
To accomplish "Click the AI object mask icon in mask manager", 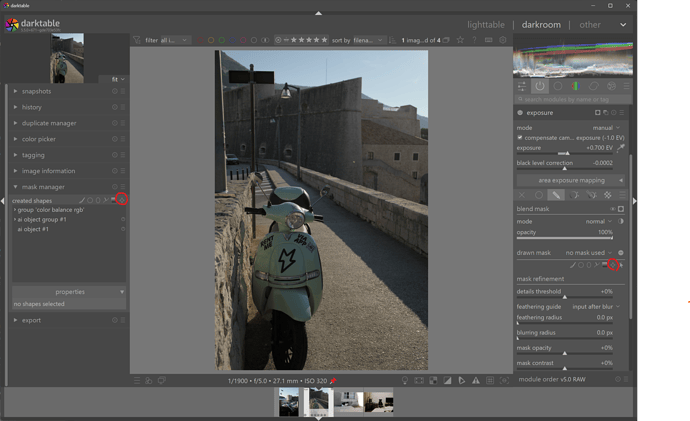I will click(121, 200).
